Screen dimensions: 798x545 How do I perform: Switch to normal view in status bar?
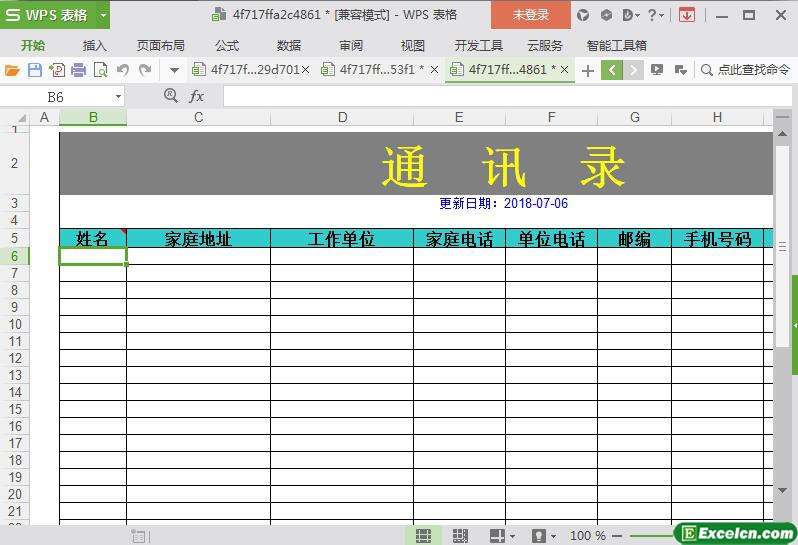tap(423, 535)
